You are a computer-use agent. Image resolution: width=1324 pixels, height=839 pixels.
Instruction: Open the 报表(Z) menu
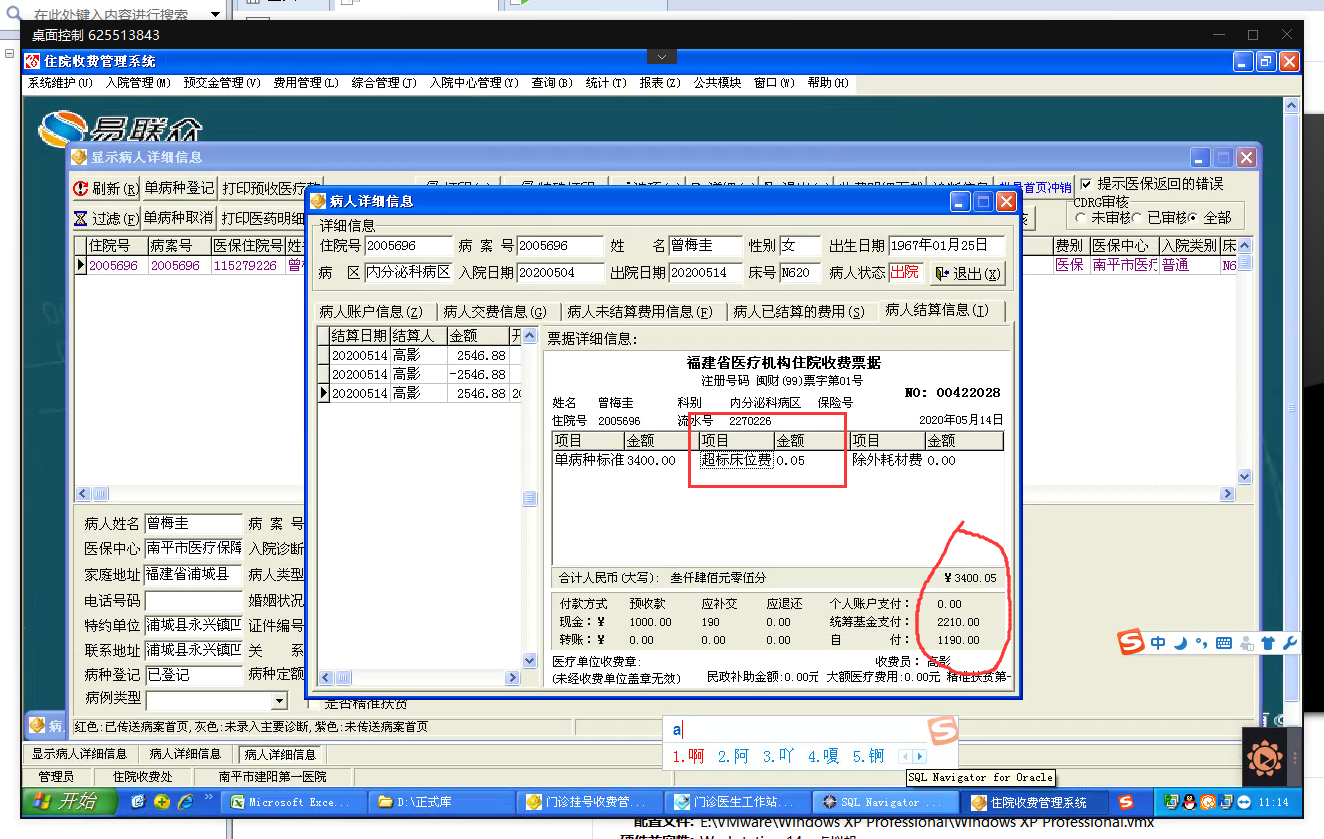click(x=660, y=83)
